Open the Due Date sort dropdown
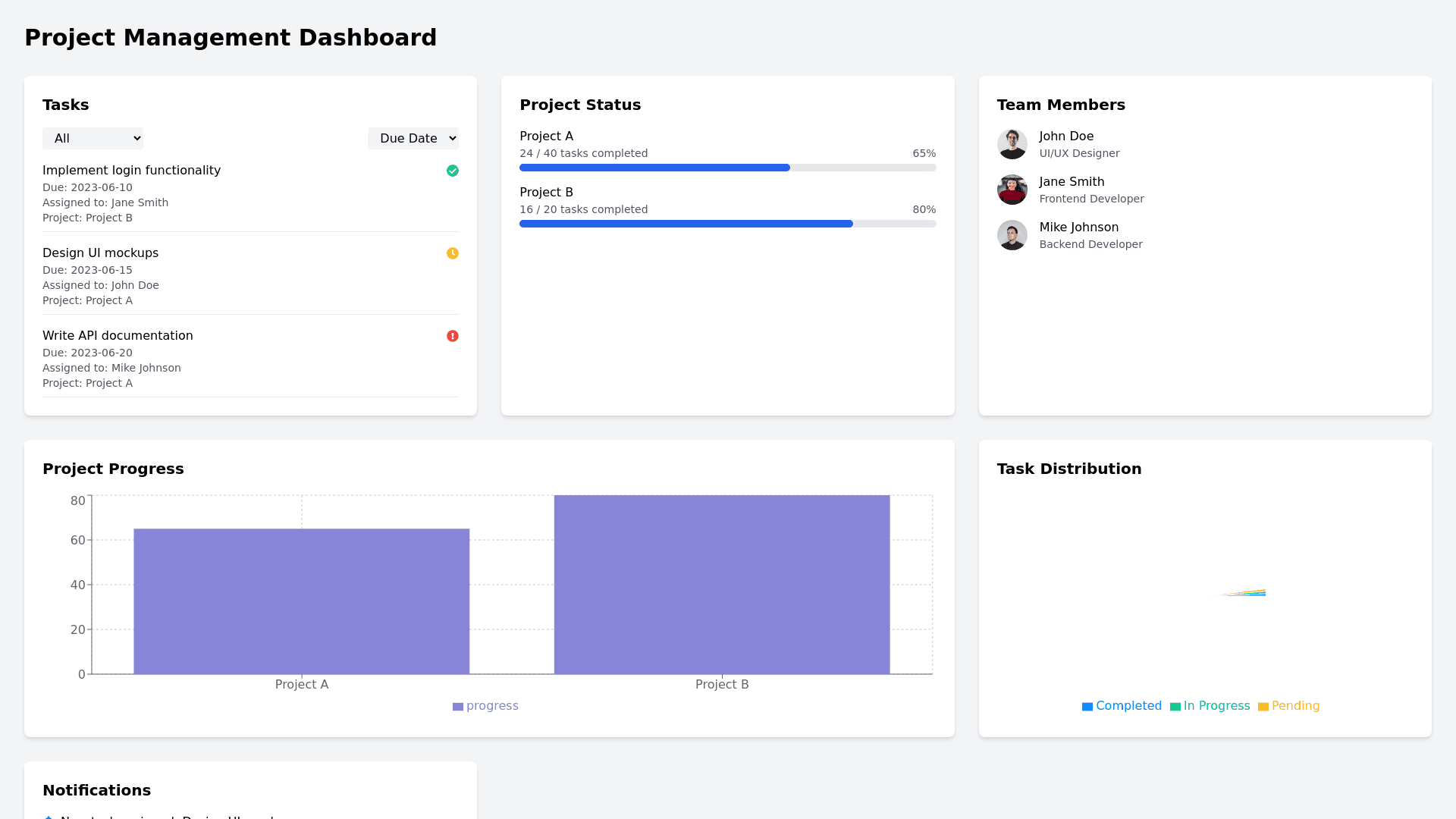Screen dimensions: 1456x819 [413, 138]
